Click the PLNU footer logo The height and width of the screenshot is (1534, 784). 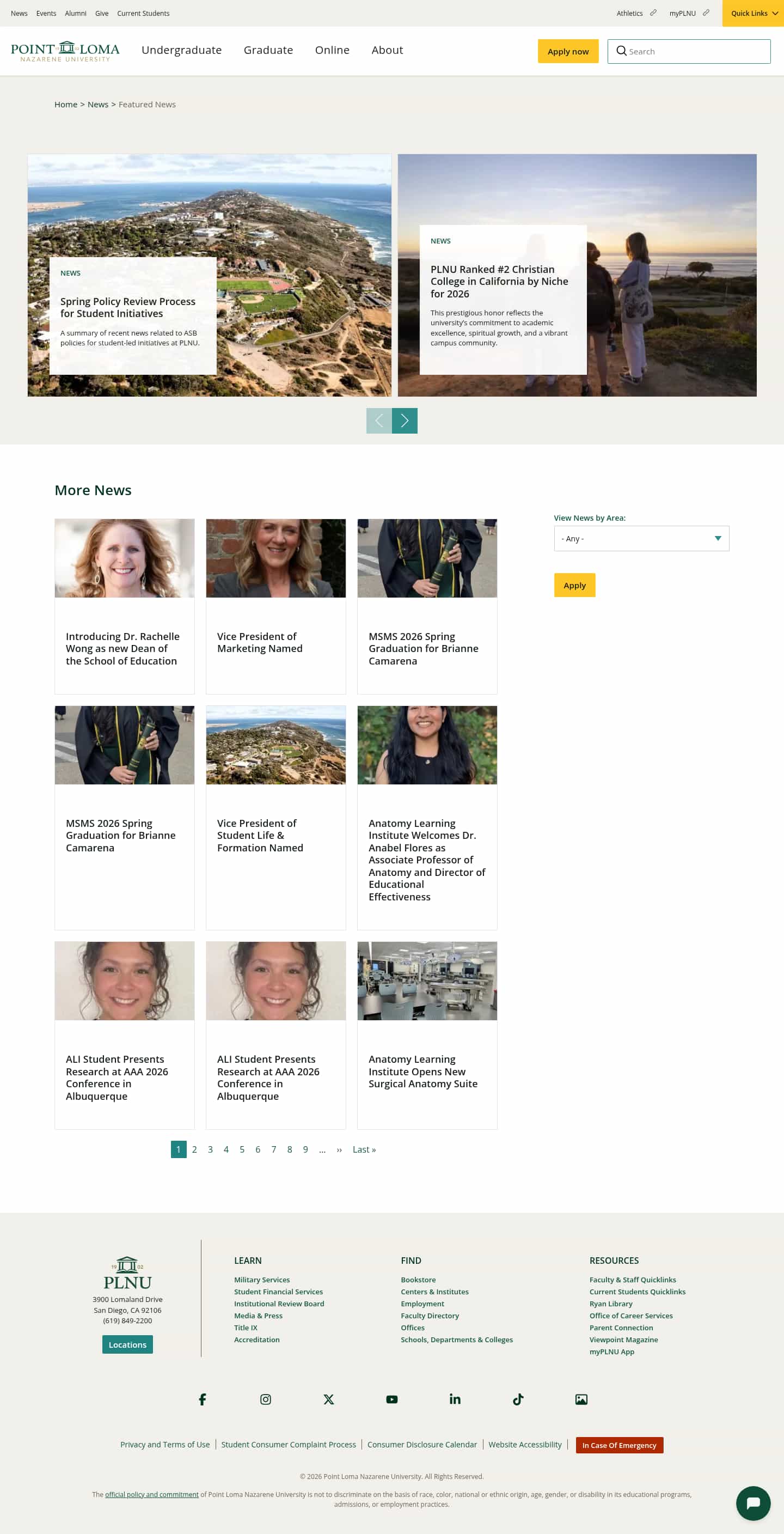pos(127,1273)
